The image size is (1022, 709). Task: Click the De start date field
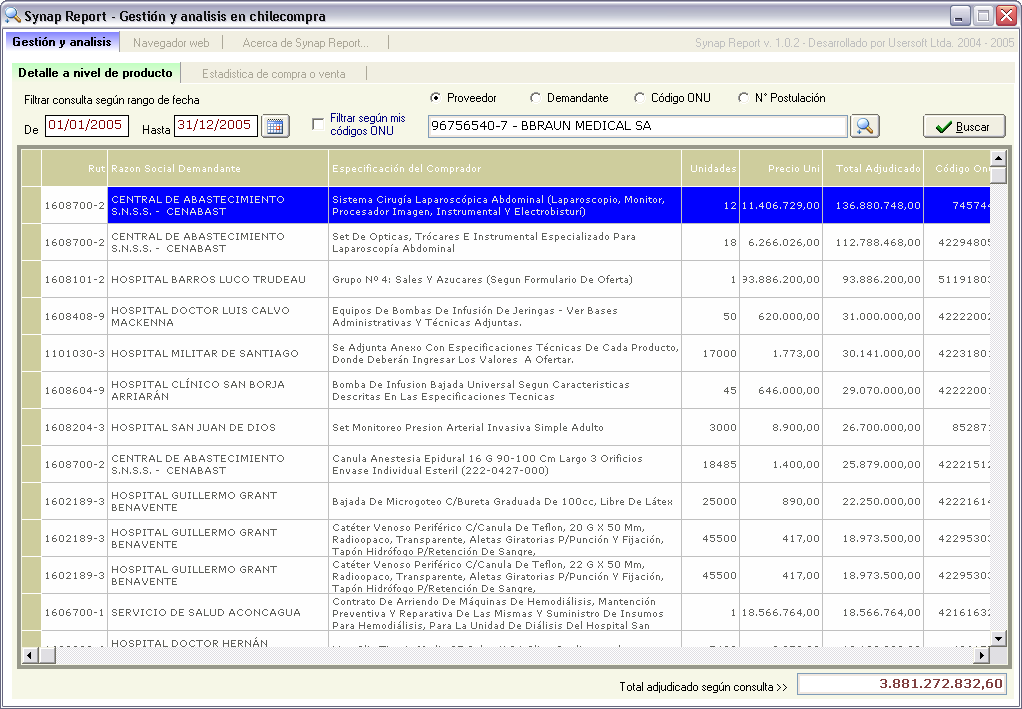click(87, 126)
